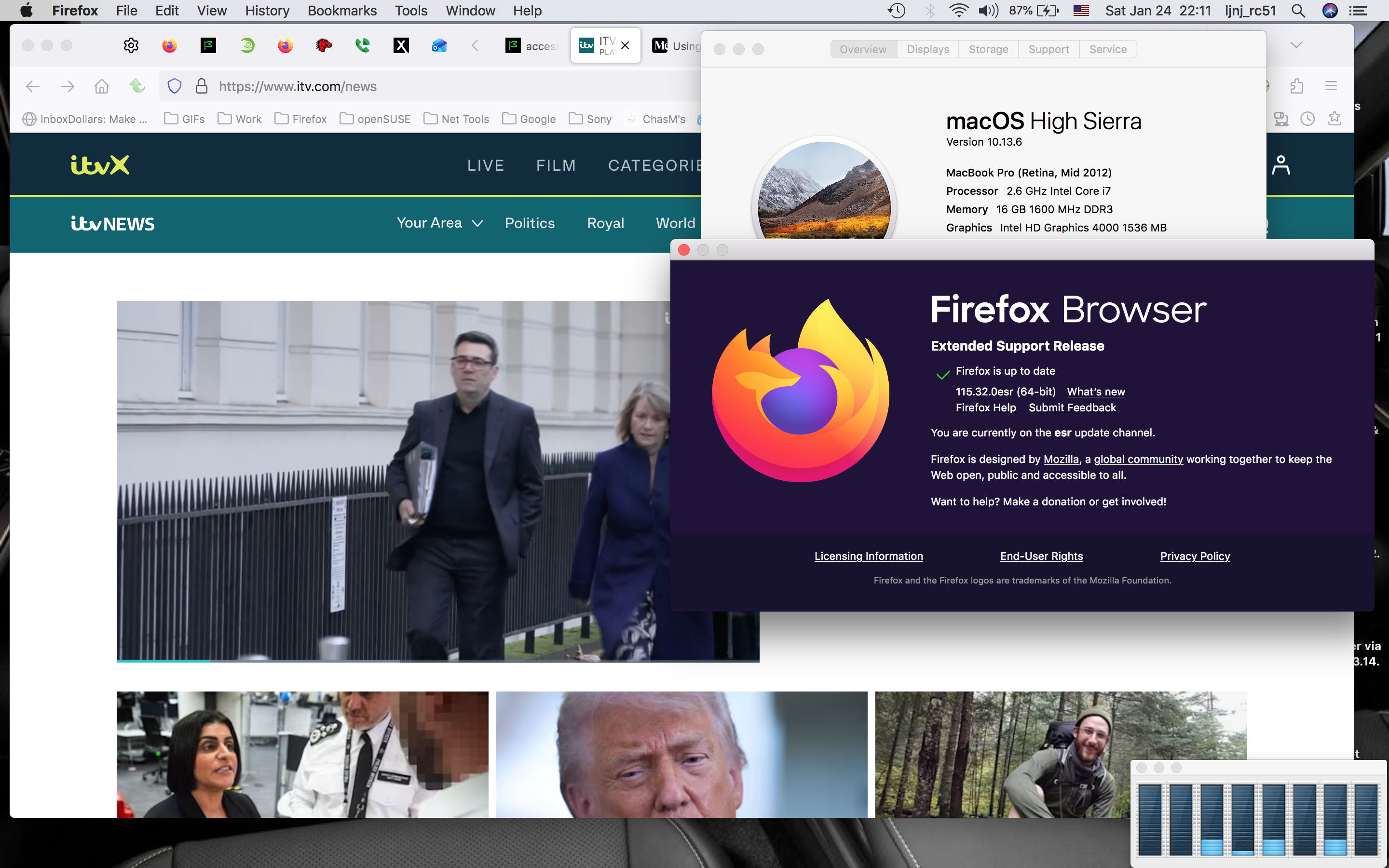Open the list all tabs chevron

tap(1296, 45)
